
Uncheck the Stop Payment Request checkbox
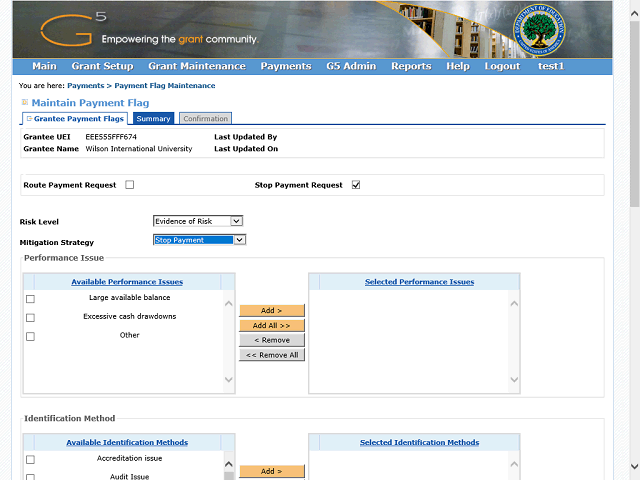coord(356,185)
